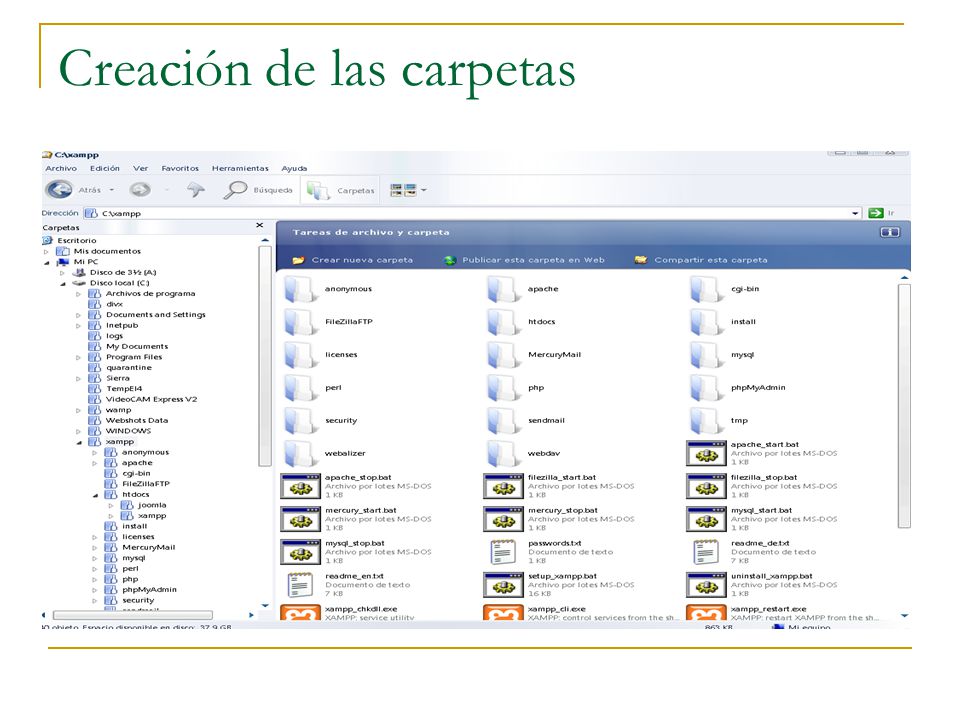Select the cgi-bin folder icon
This screenshot has width=960, height=720.
click(705, 289)
